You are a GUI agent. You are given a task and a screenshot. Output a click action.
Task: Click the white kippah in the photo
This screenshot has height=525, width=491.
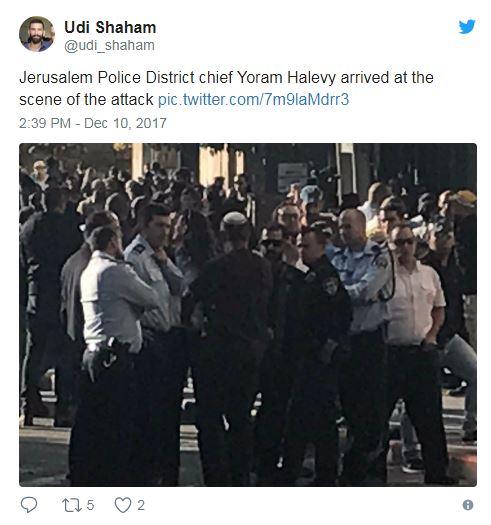point(234,218)
